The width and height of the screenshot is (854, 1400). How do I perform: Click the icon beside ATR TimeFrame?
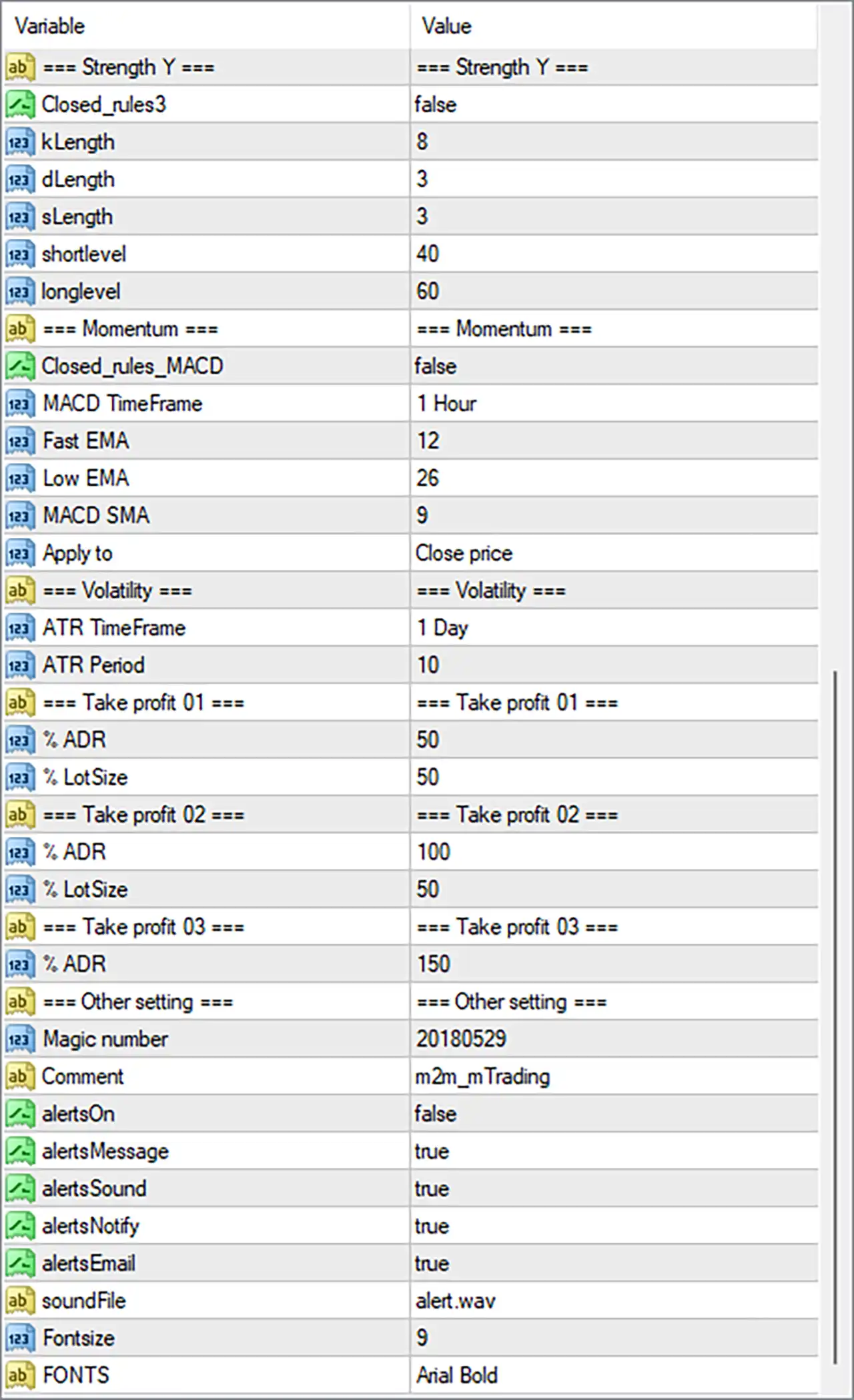[x=20, y=628]
